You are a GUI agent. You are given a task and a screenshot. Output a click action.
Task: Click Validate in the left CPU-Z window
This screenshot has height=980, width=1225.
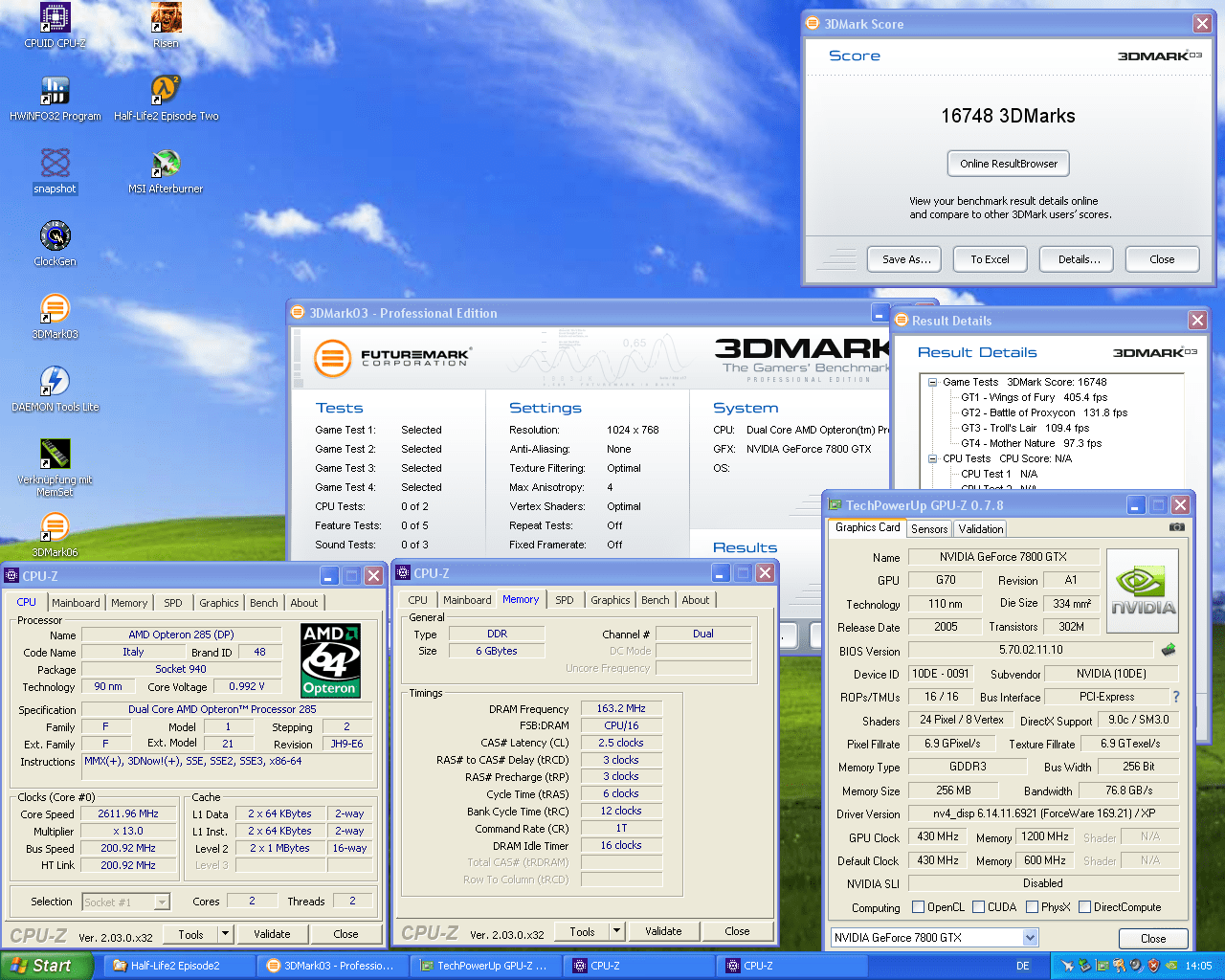pyautogui.click(x=272, y=934)
